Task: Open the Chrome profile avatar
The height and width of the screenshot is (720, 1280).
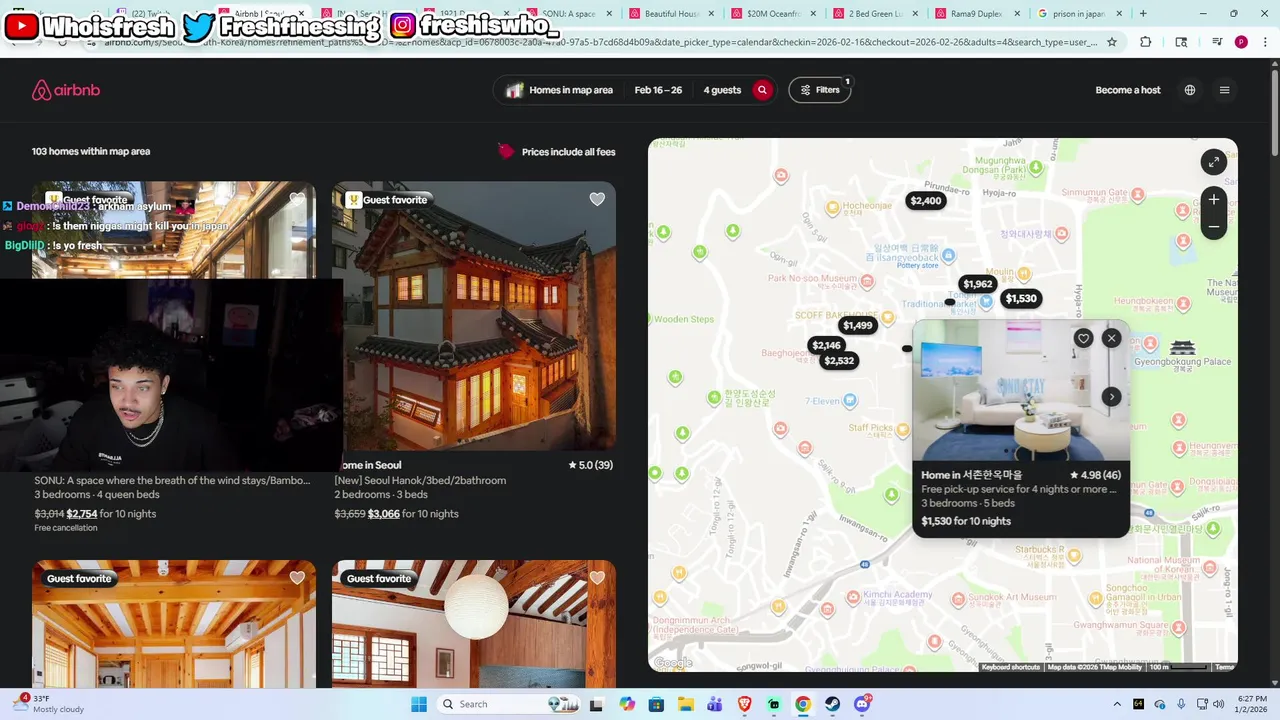Action: coord(1241,42)
